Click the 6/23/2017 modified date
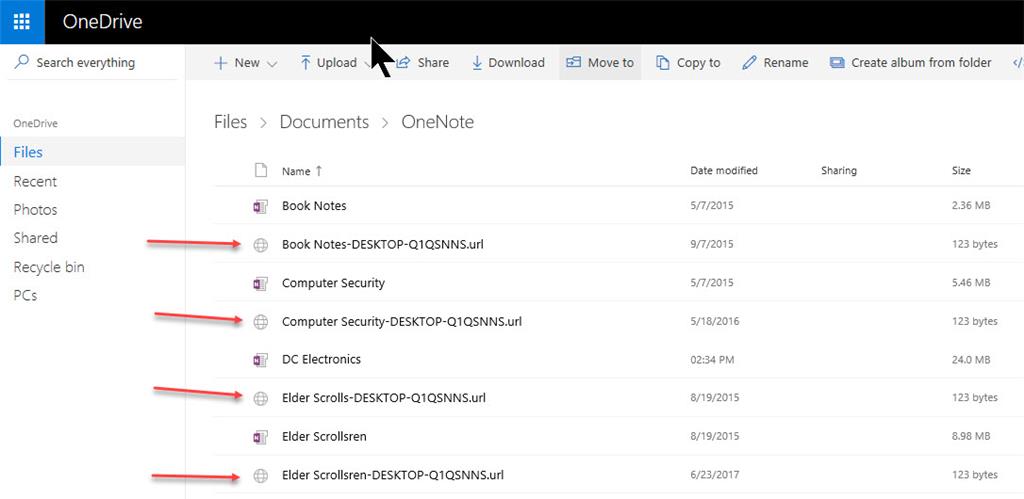The width and height of the screenshot is (1024, 499). tap(714, 475)
